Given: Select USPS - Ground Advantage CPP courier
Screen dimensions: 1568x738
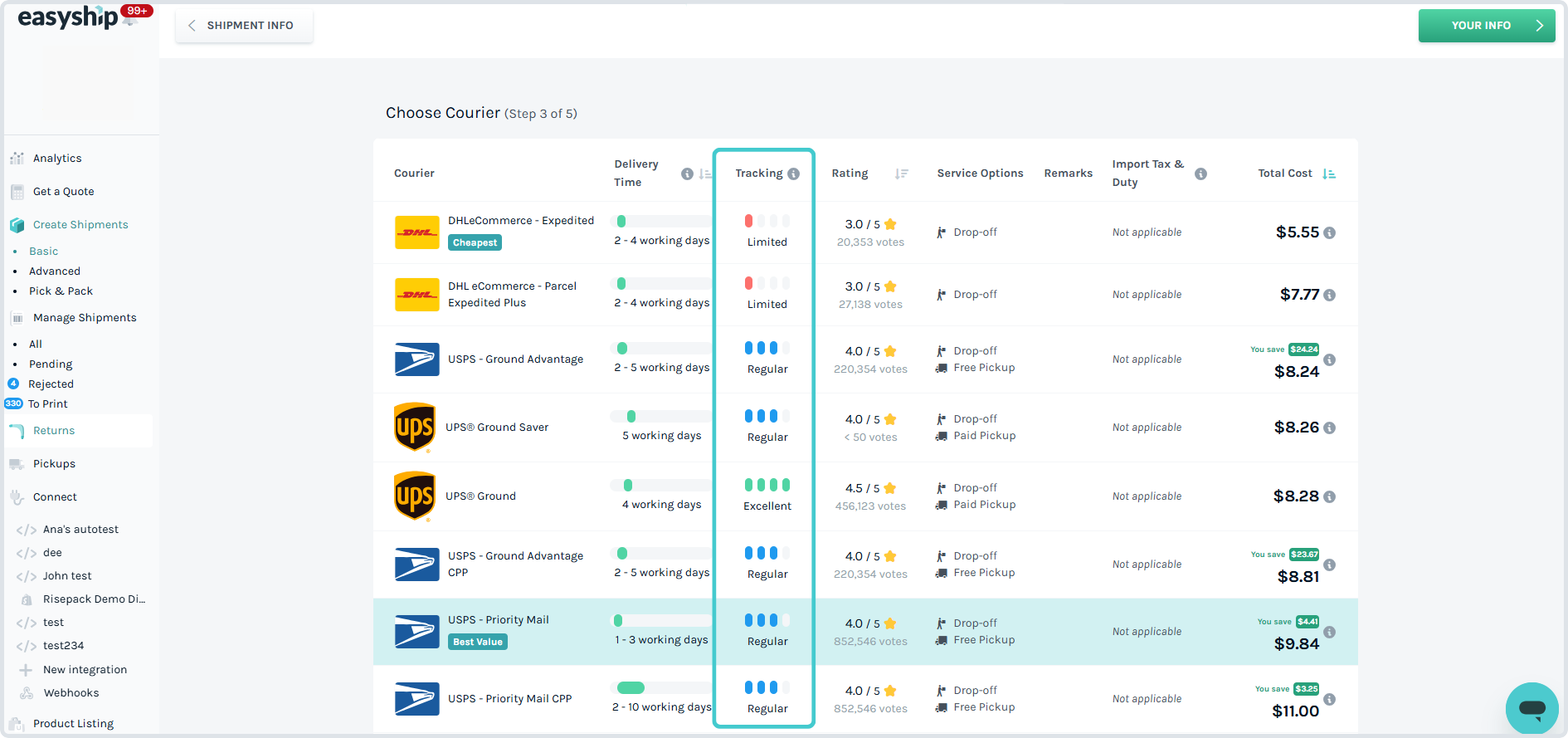Looking at the screenshot, I should (865, 564).
